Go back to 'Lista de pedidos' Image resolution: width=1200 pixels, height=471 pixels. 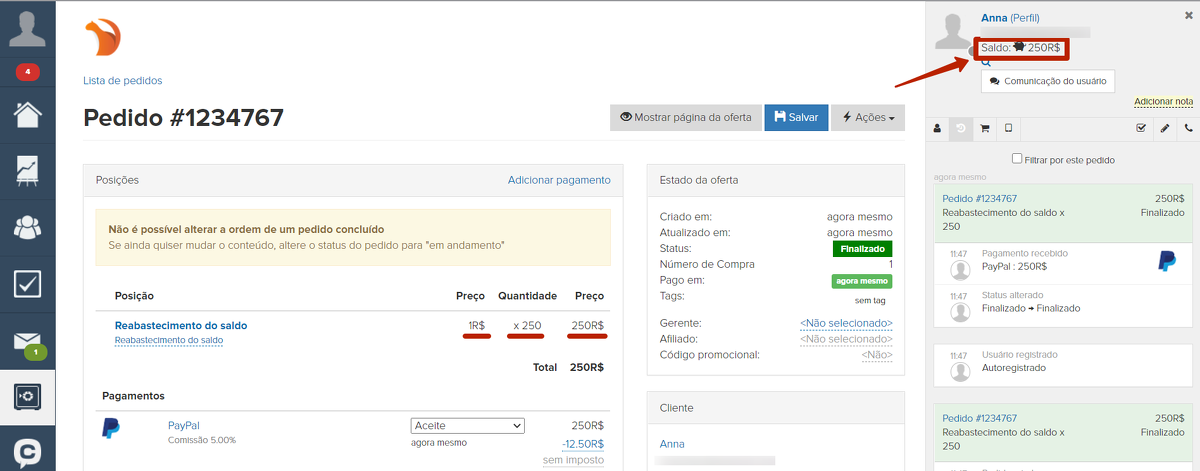122,81
